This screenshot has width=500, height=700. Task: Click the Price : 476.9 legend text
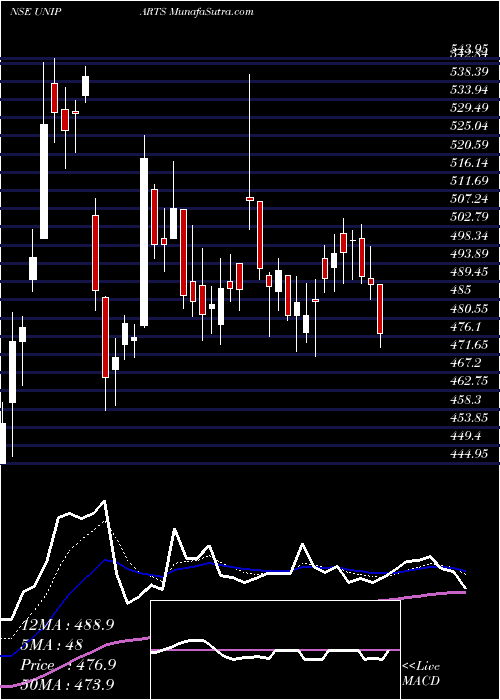69,664
